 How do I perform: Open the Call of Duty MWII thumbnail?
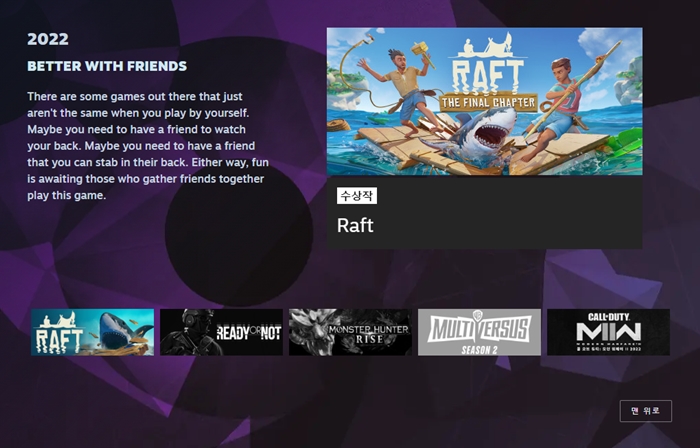point(608,332)
